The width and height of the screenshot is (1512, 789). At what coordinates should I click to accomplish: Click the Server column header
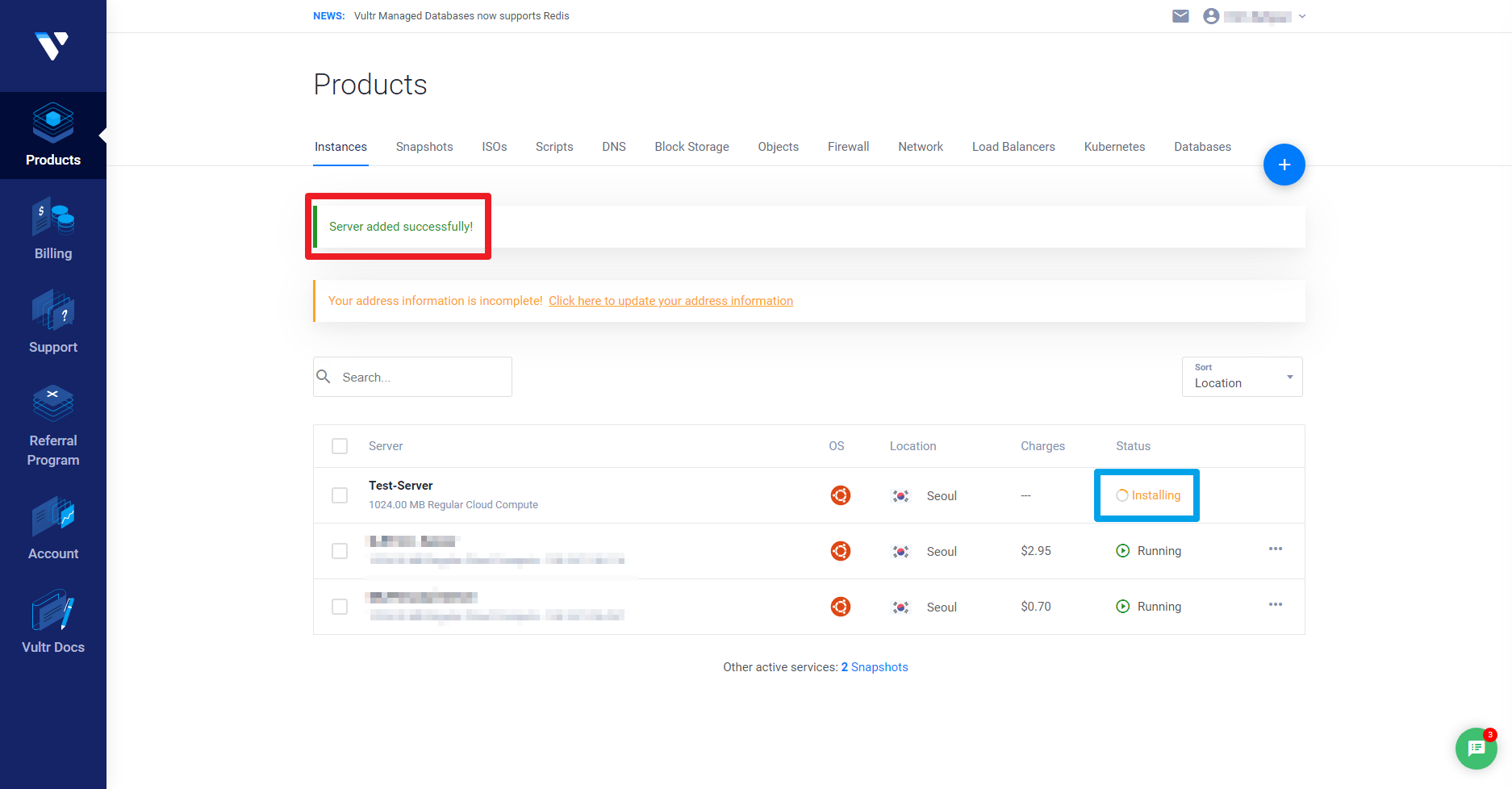click(386, 446)
